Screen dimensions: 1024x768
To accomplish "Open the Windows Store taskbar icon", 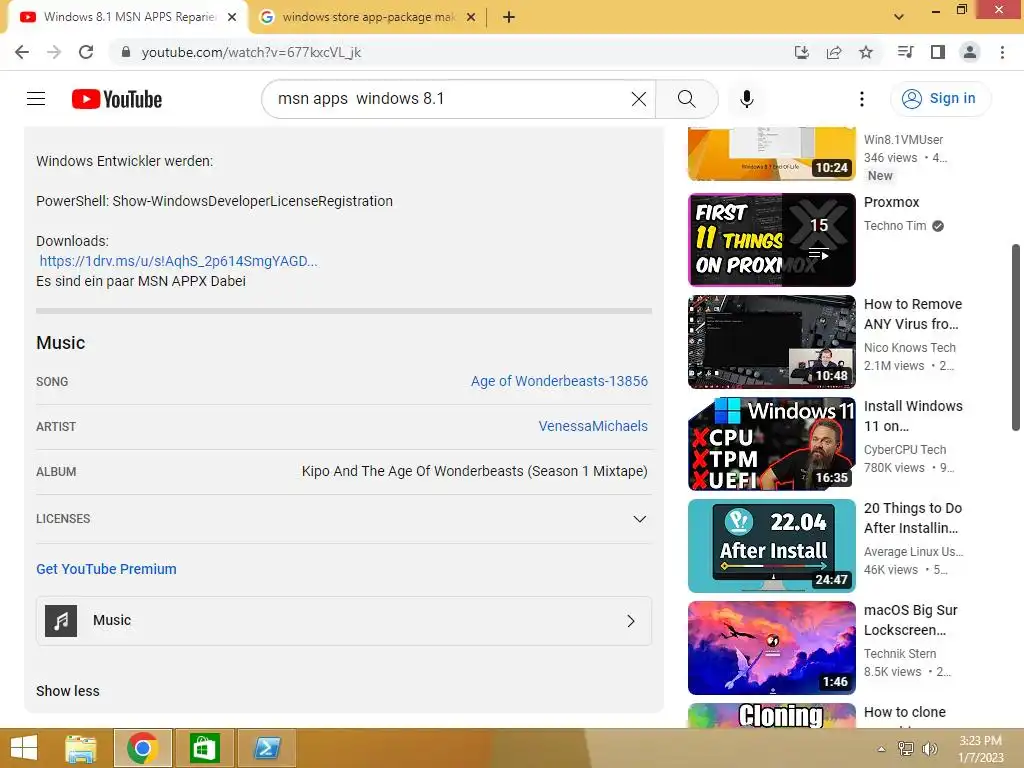I will 204,748.
